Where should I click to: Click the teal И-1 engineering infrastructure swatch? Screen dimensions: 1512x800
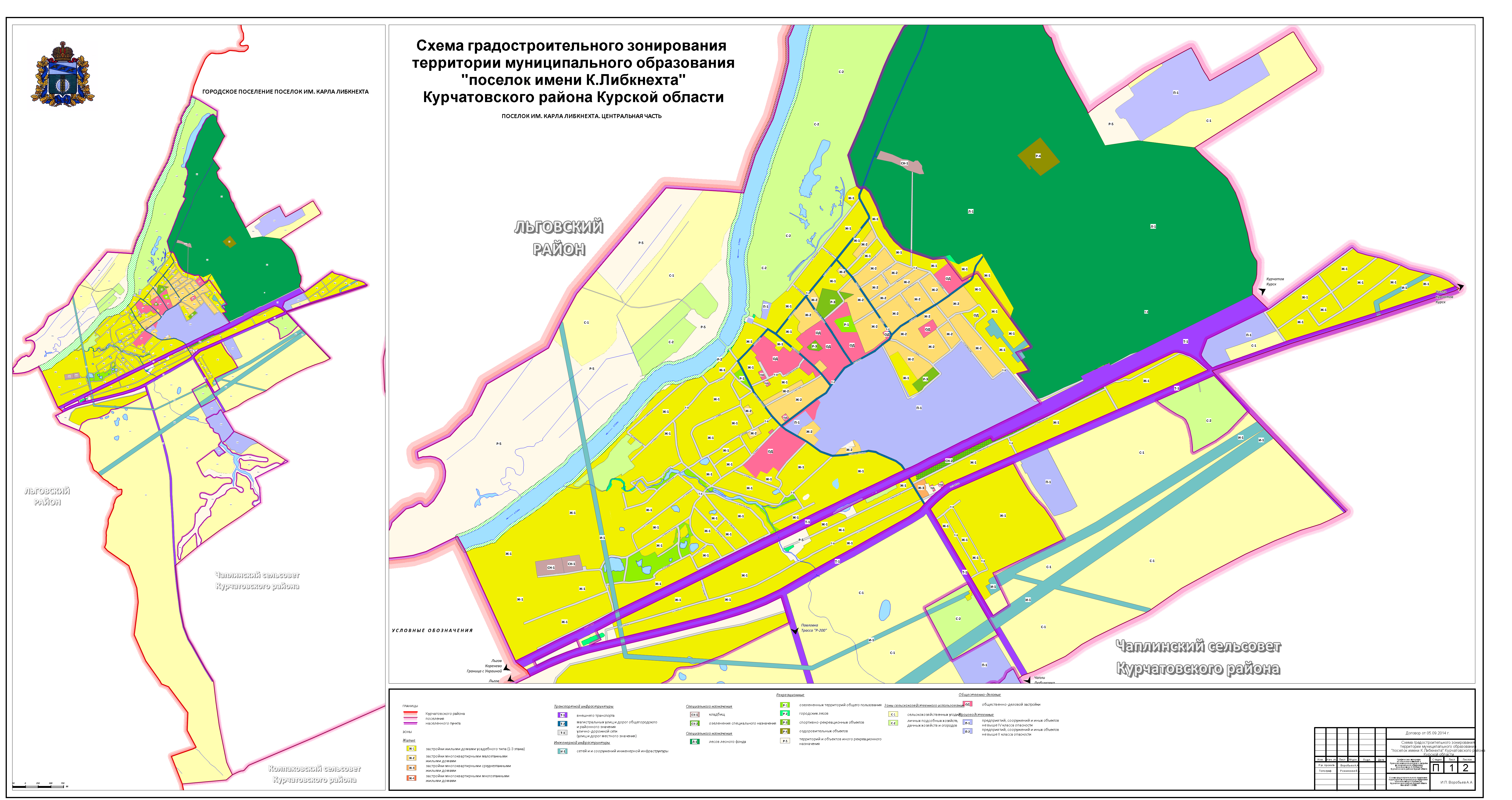562,751
